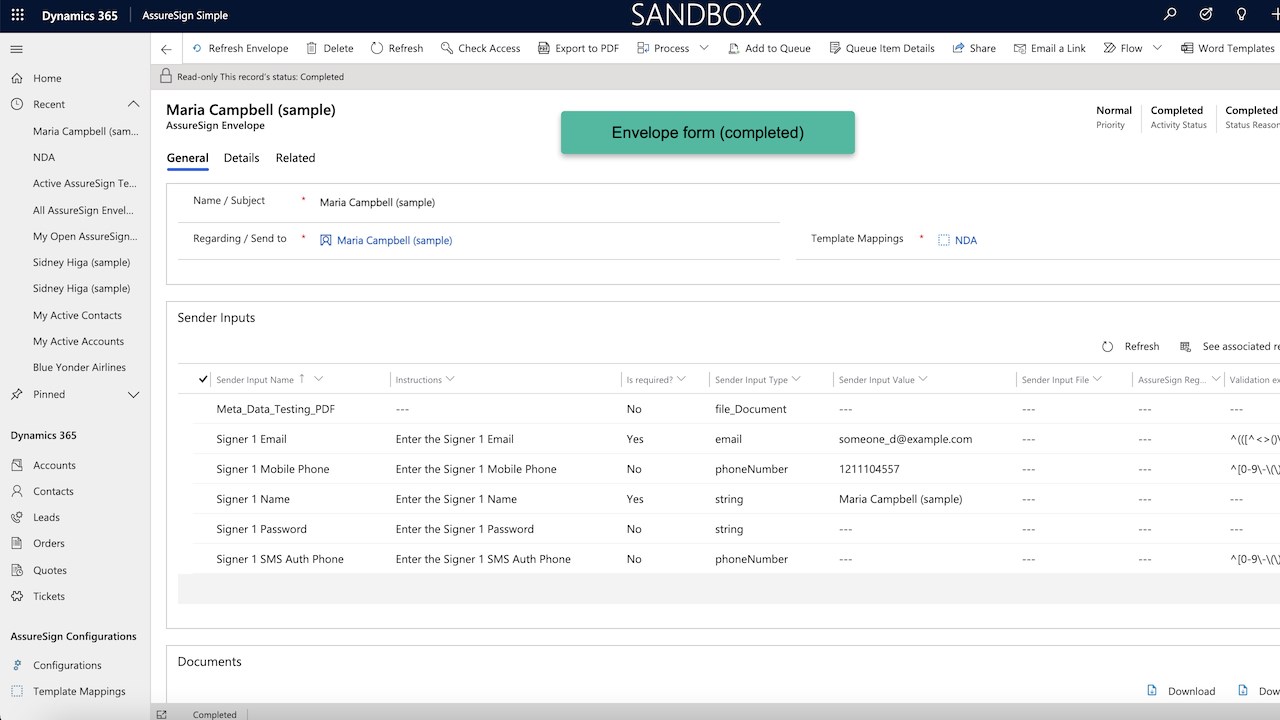This screenshot has width=1280, height=720.
Task: Switch to the Related tab
Action: click(295, 158)
